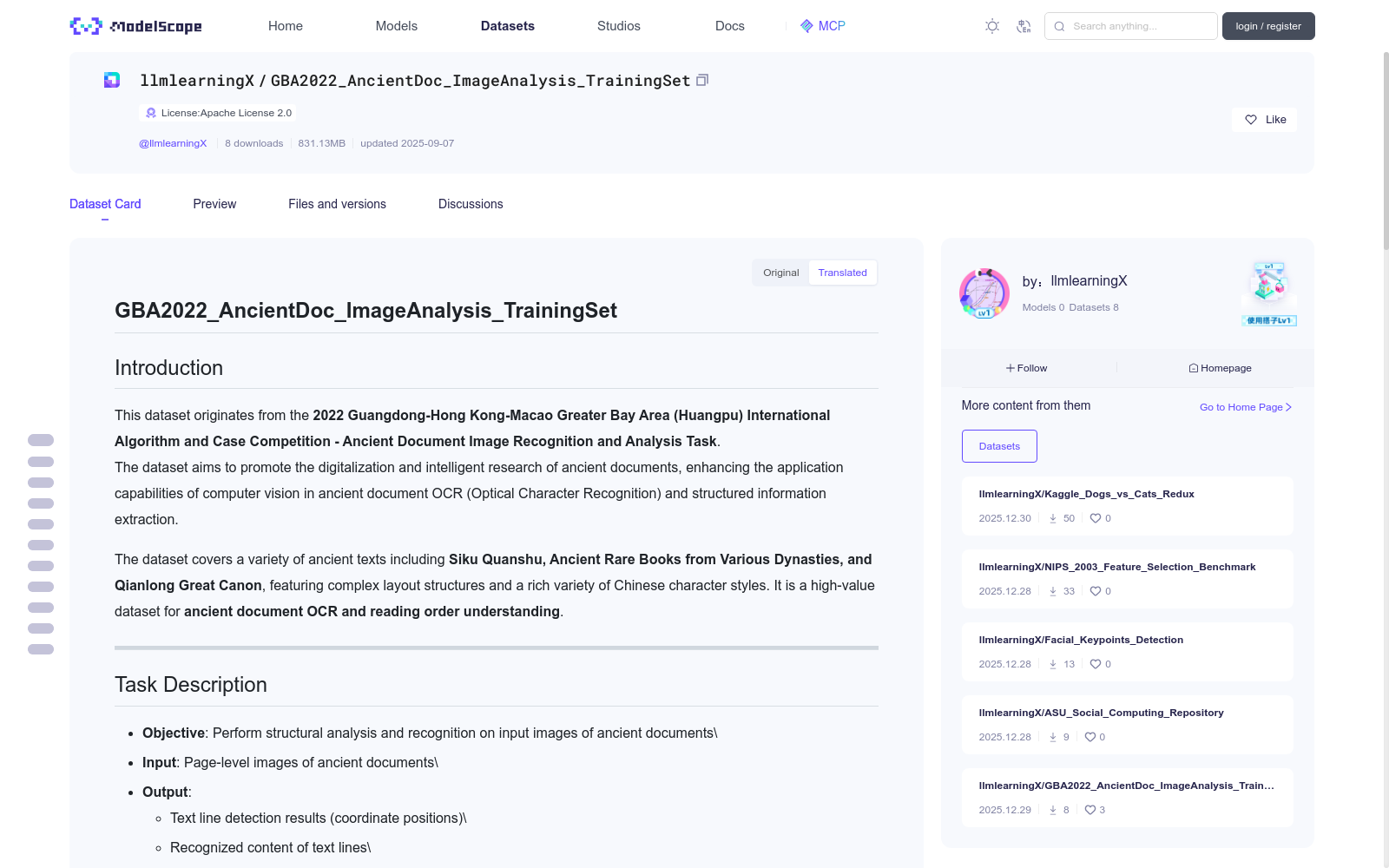Click download icon on Facial_Keypoints_Detection card
Screen dimensions: 1389x868
tap(1053, 664)
